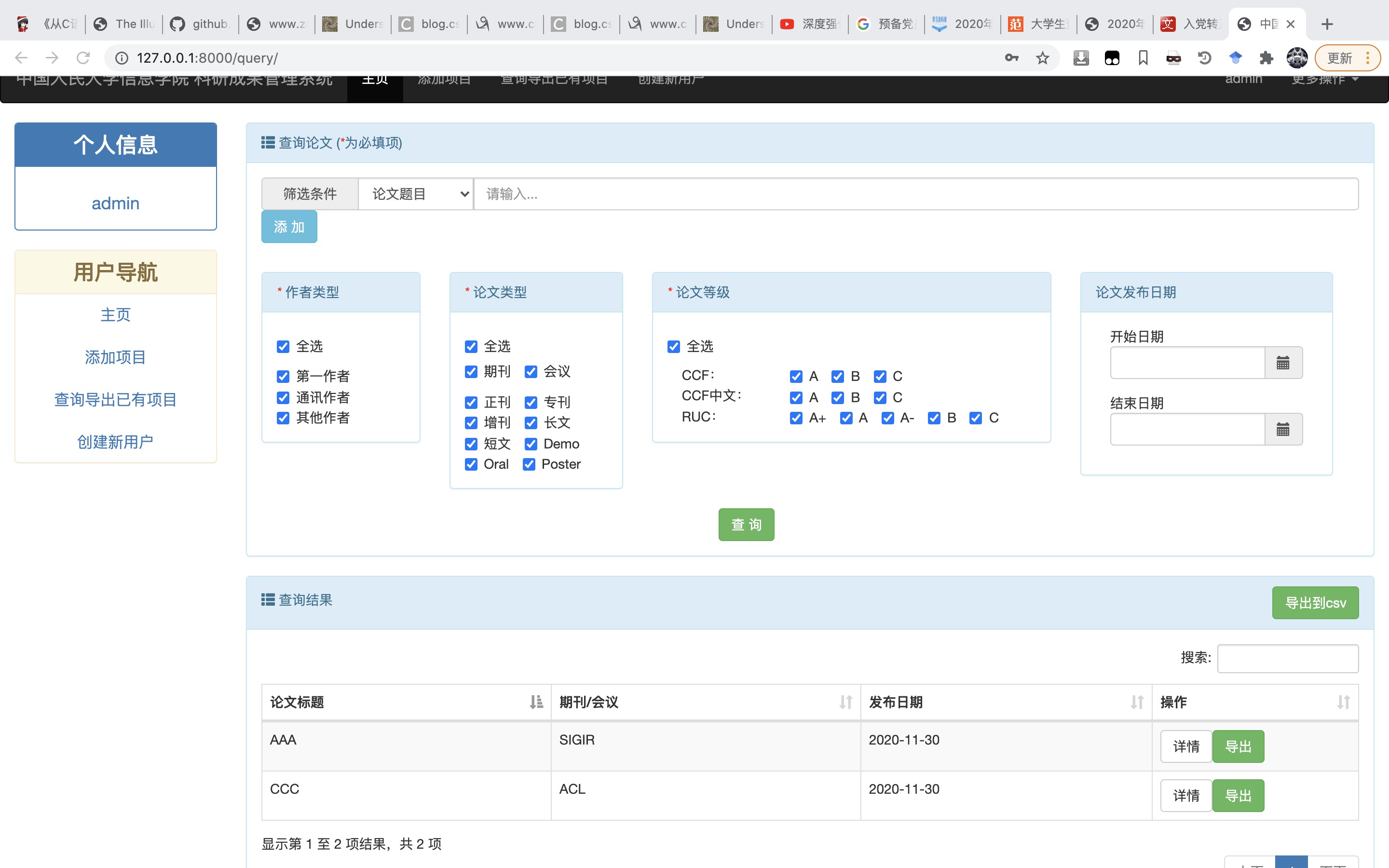Viewport: 1389px width, 868px height.
Task: Open the start date calendar picker
Action: pyautogui.click(x=1283, y=363)
